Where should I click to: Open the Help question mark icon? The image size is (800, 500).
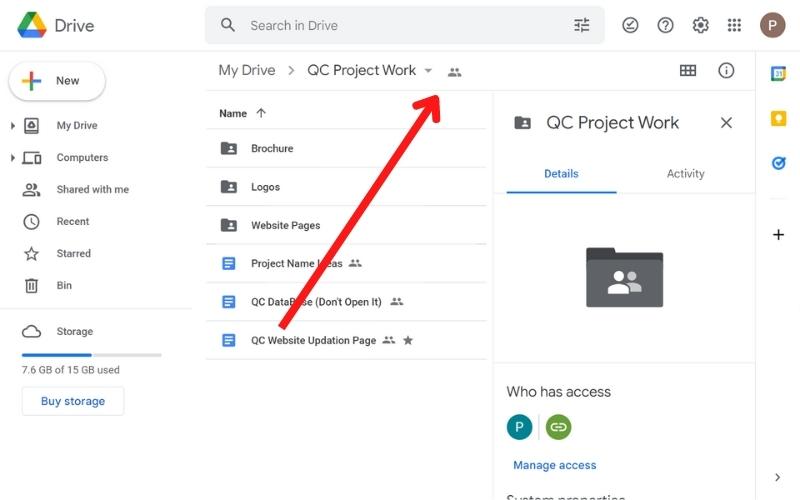click(x=665, y=26)
